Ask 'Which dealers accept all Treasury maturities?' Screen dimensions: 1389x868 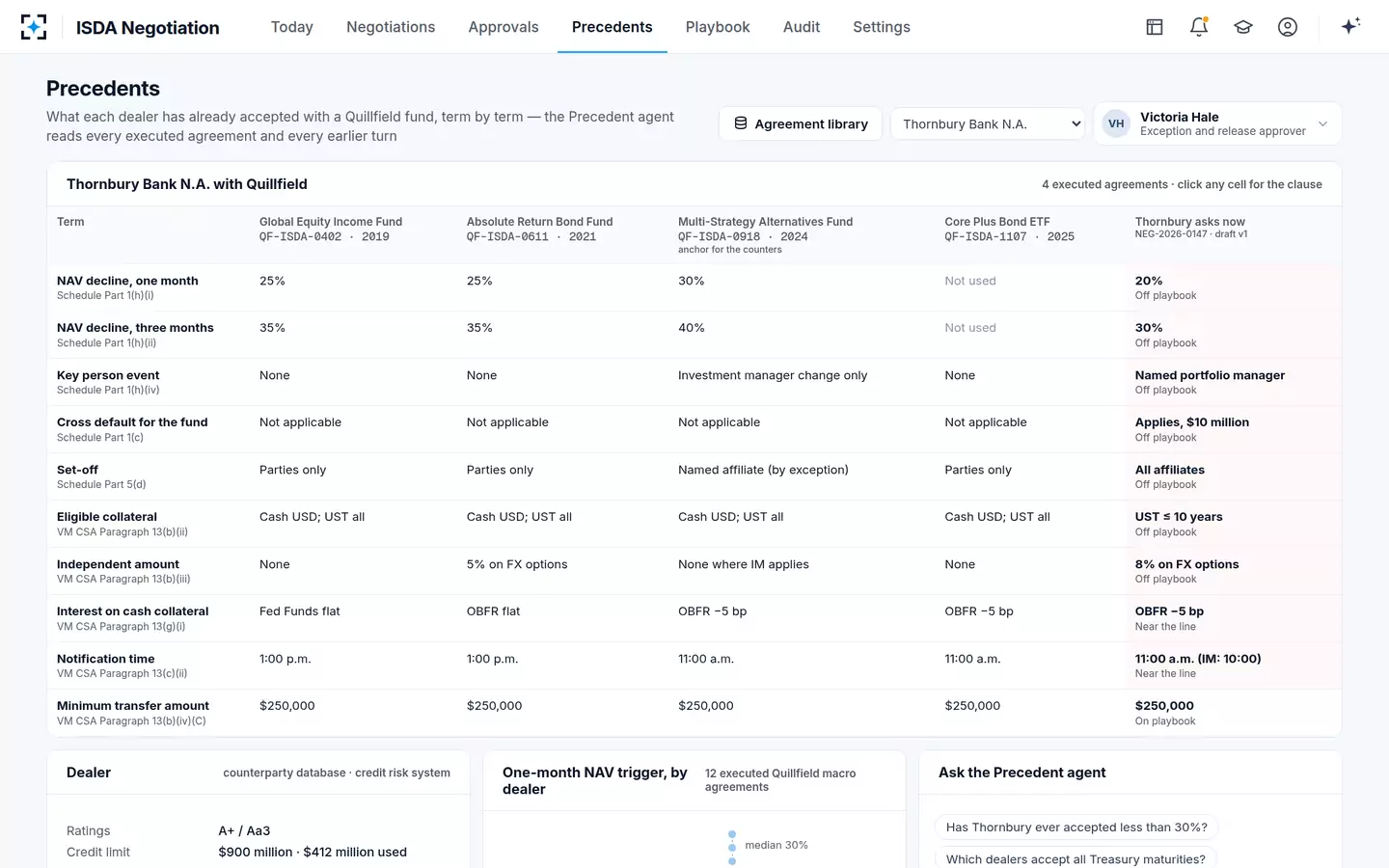click(1076, 858)
